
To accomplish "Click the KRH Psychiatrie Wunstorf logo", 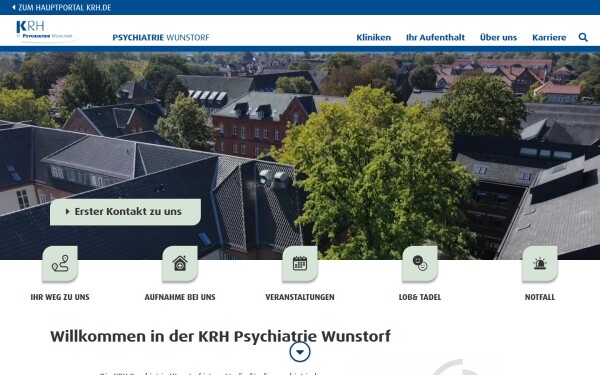I will pyautogui.click(x=47, y=31).
